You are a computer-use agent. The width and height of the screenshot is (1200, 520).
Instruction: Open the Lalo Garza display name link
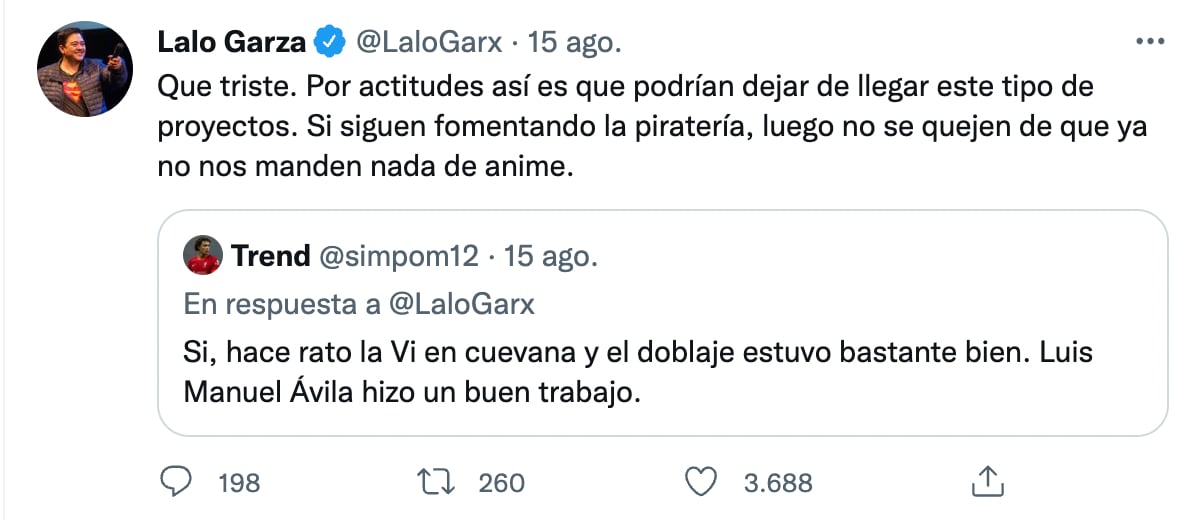[232, 43]
